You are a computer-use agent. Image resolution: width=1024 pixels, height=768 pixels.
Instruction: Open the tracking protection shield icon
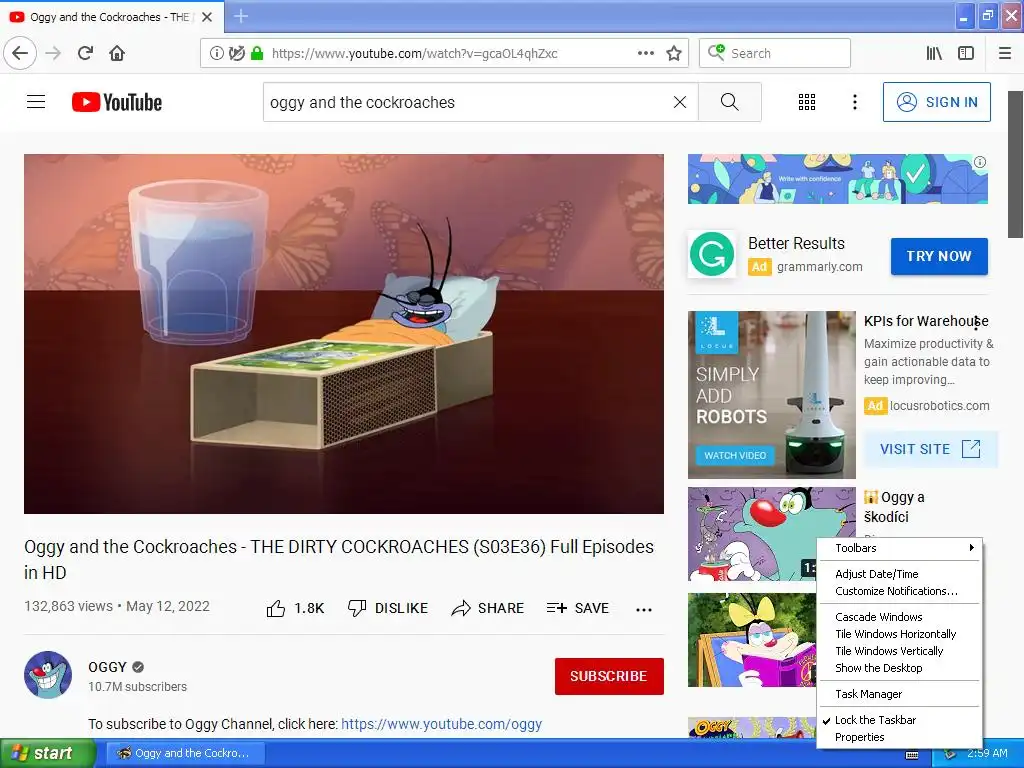(x=236, y=53)
